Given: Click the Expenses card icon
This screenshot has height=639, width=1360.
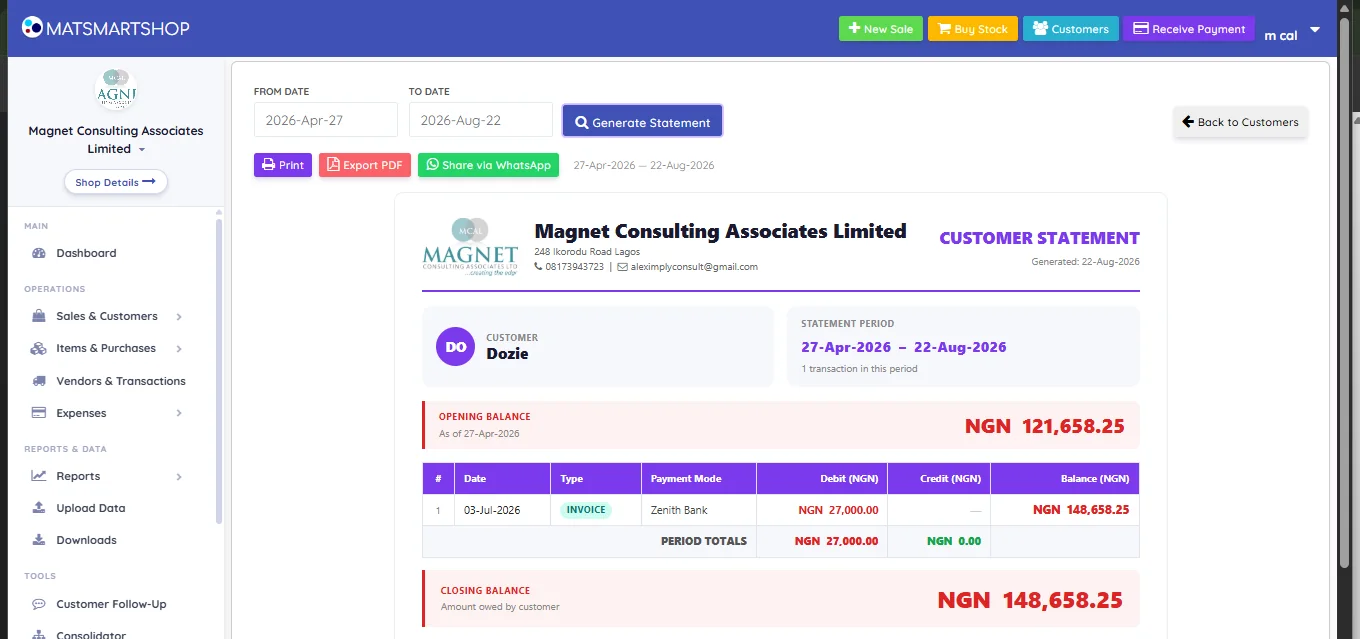Looking at the screenshot, I should click(39, 413).
